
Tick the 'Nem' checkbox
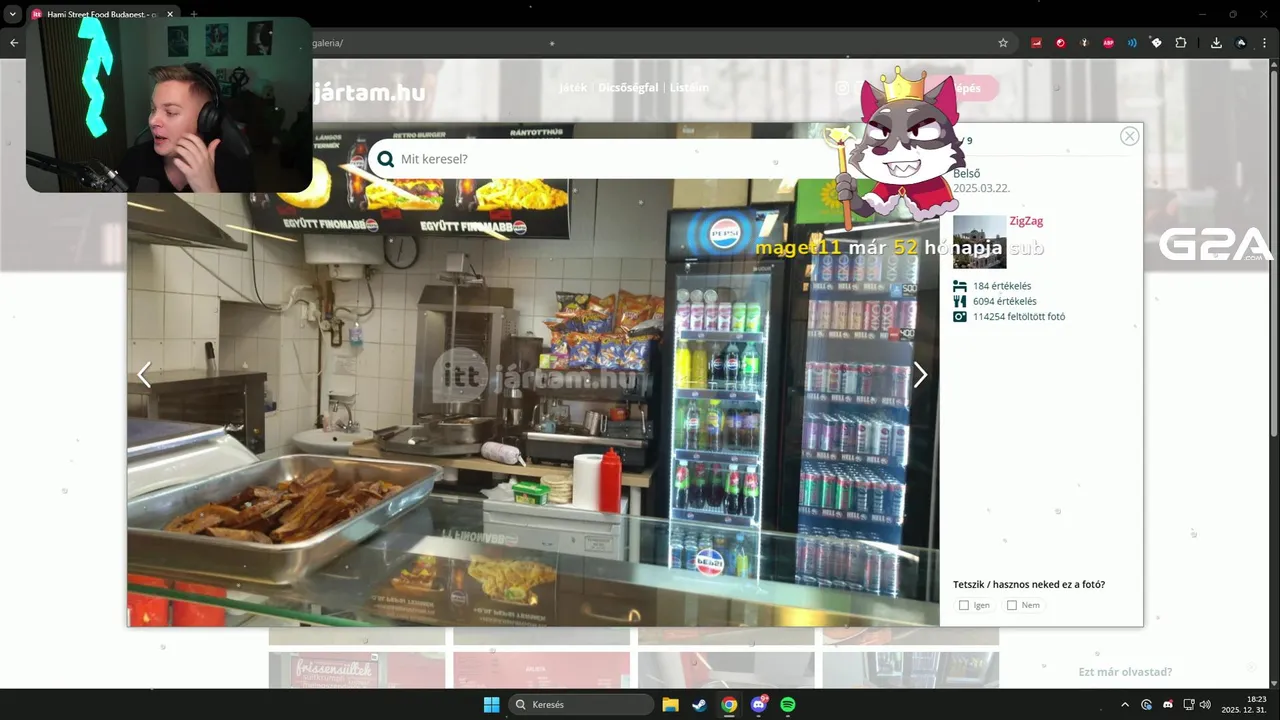coord(1012,605)
